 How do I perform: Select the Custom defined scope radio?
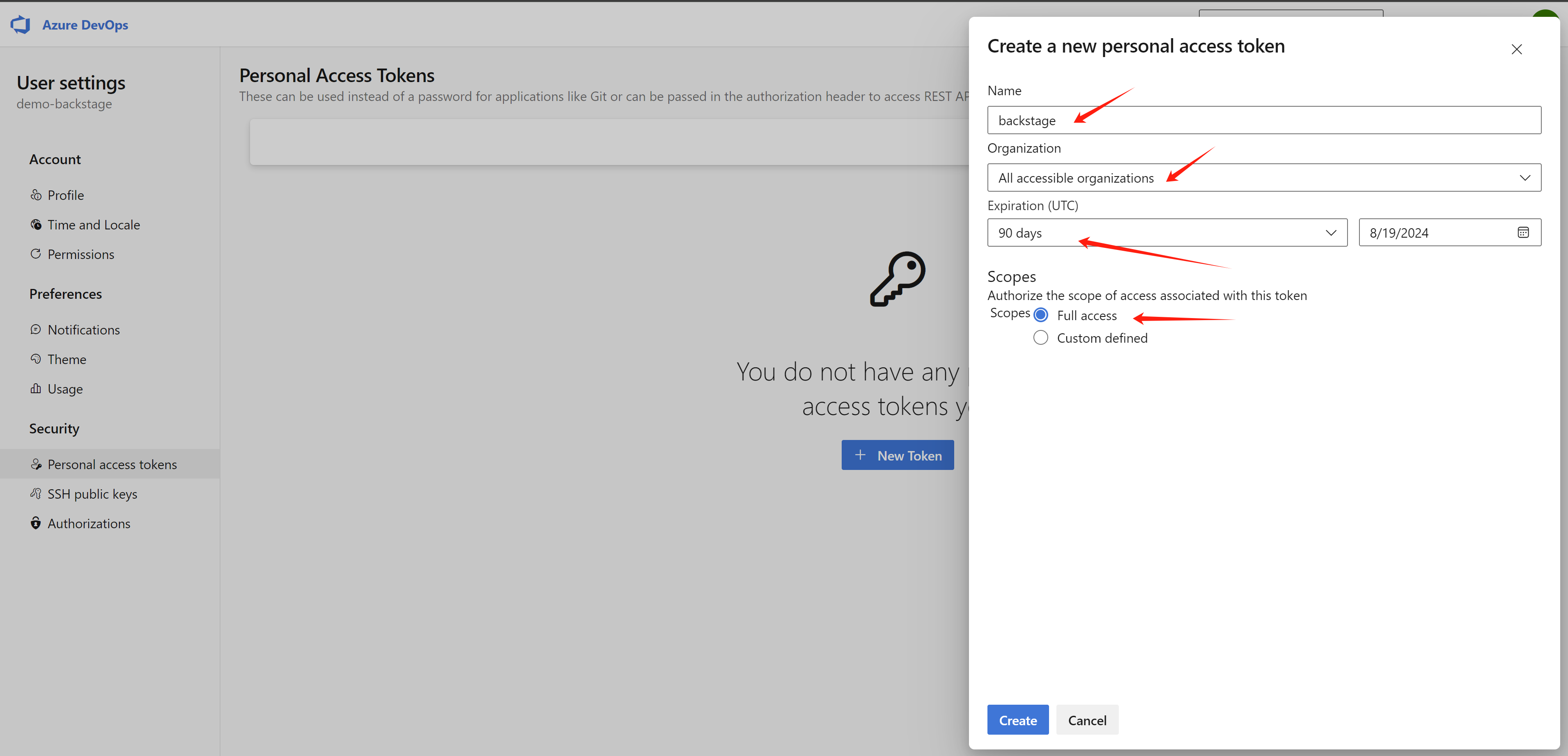click(1040, 338)
